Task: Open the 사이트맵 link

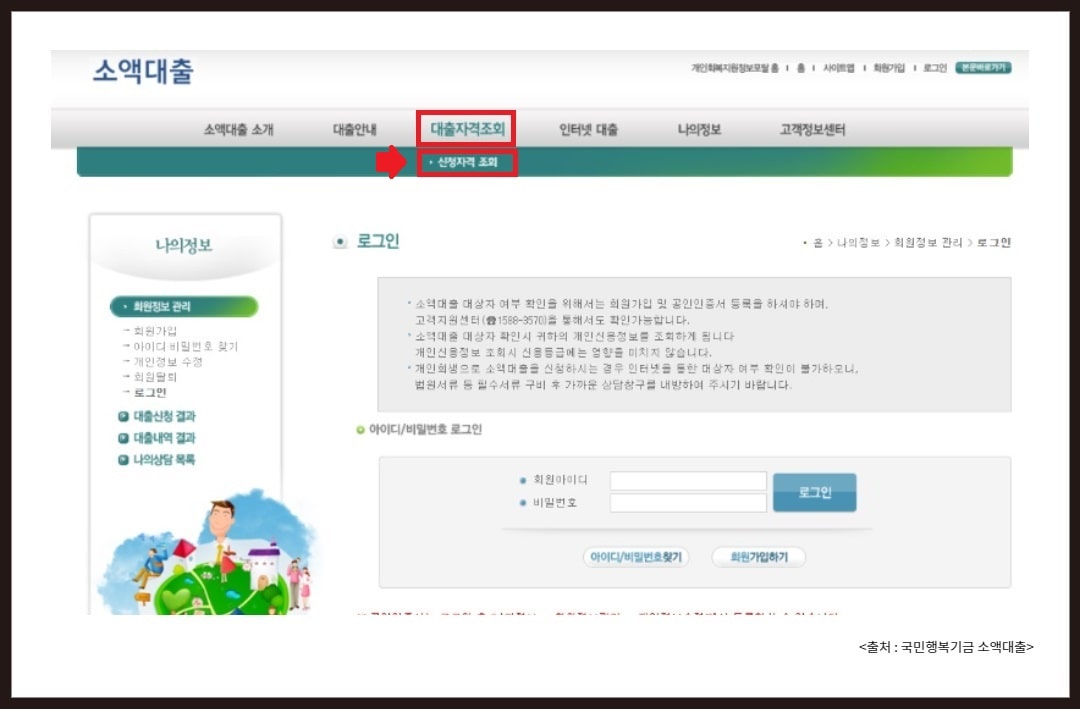Action: 838,68
